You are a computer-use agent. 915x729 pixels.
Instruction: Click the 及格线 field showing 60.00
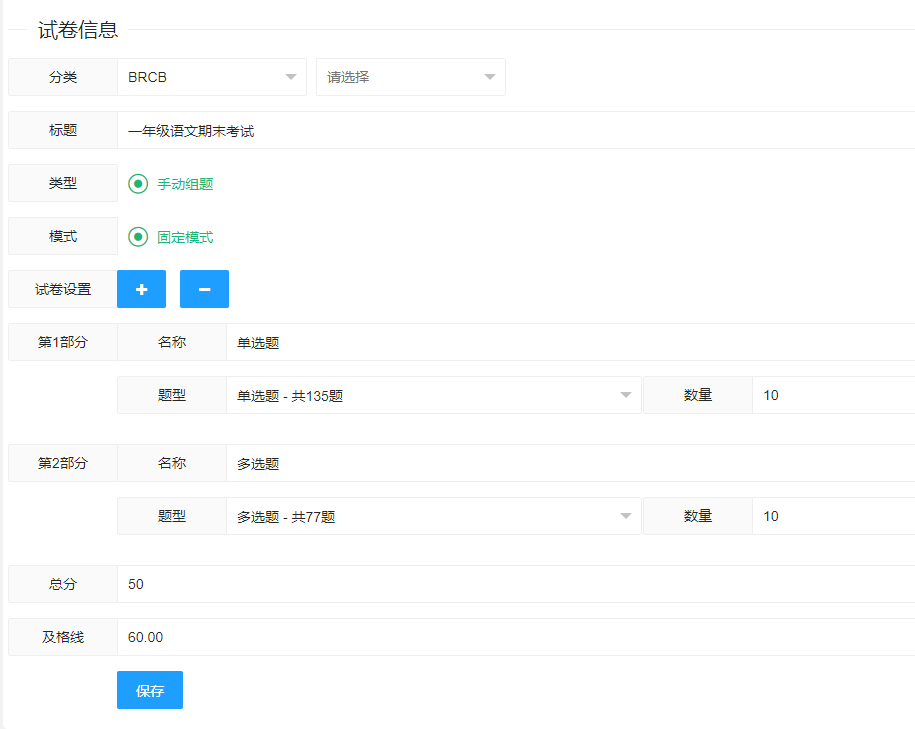(x=515, y=637)
